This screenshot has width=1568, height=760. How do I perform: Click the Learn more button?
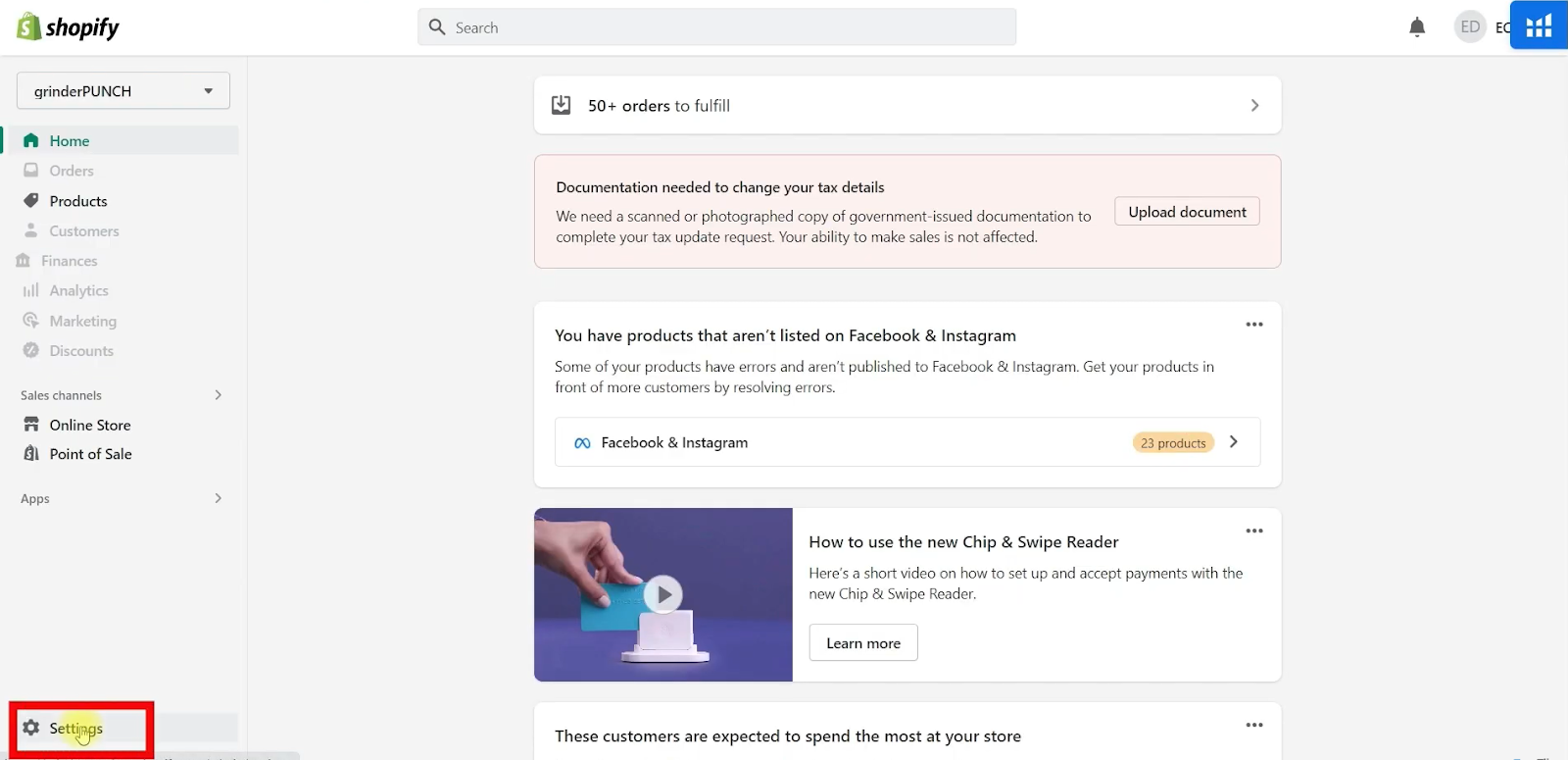[863, 643]
